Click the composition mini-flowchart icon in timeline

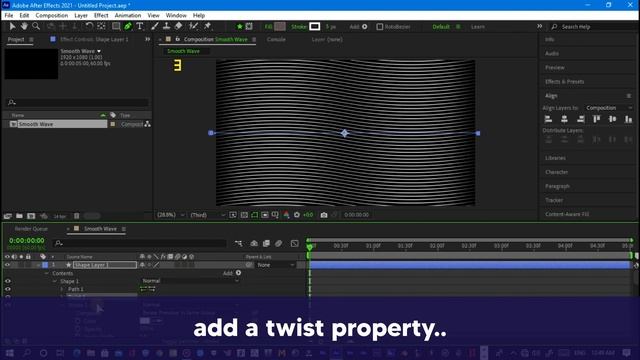coord(238,243)
